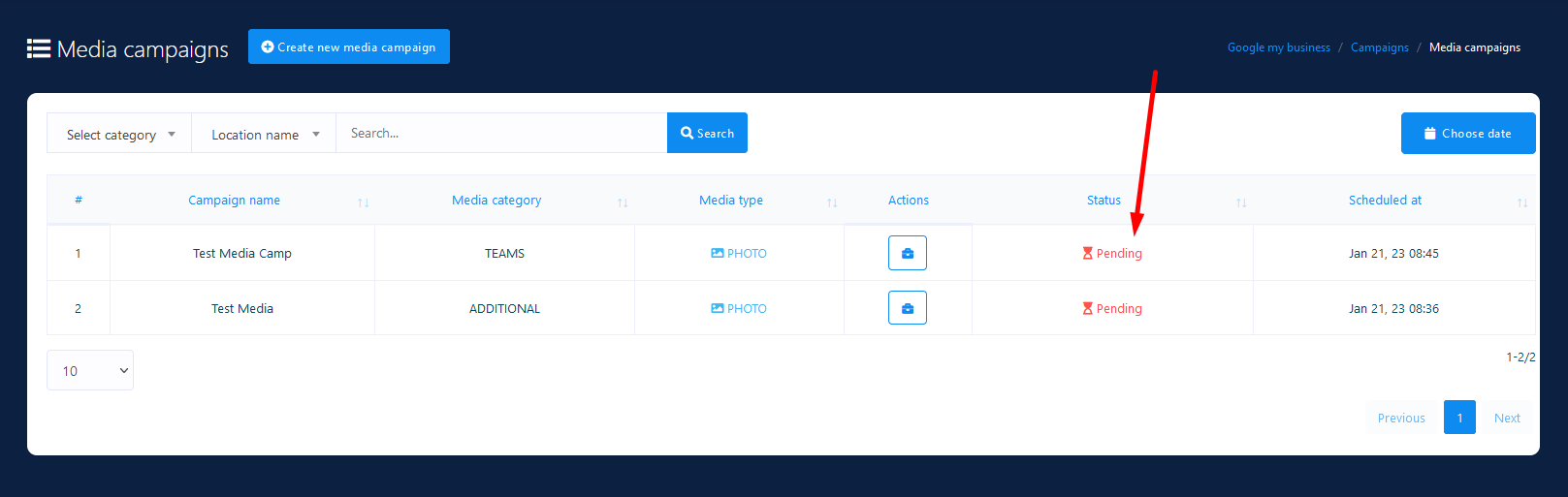Viewport: 1568px width, 497px height.
Task: Focus the Search text field
Action: click(x=500, y=133)
